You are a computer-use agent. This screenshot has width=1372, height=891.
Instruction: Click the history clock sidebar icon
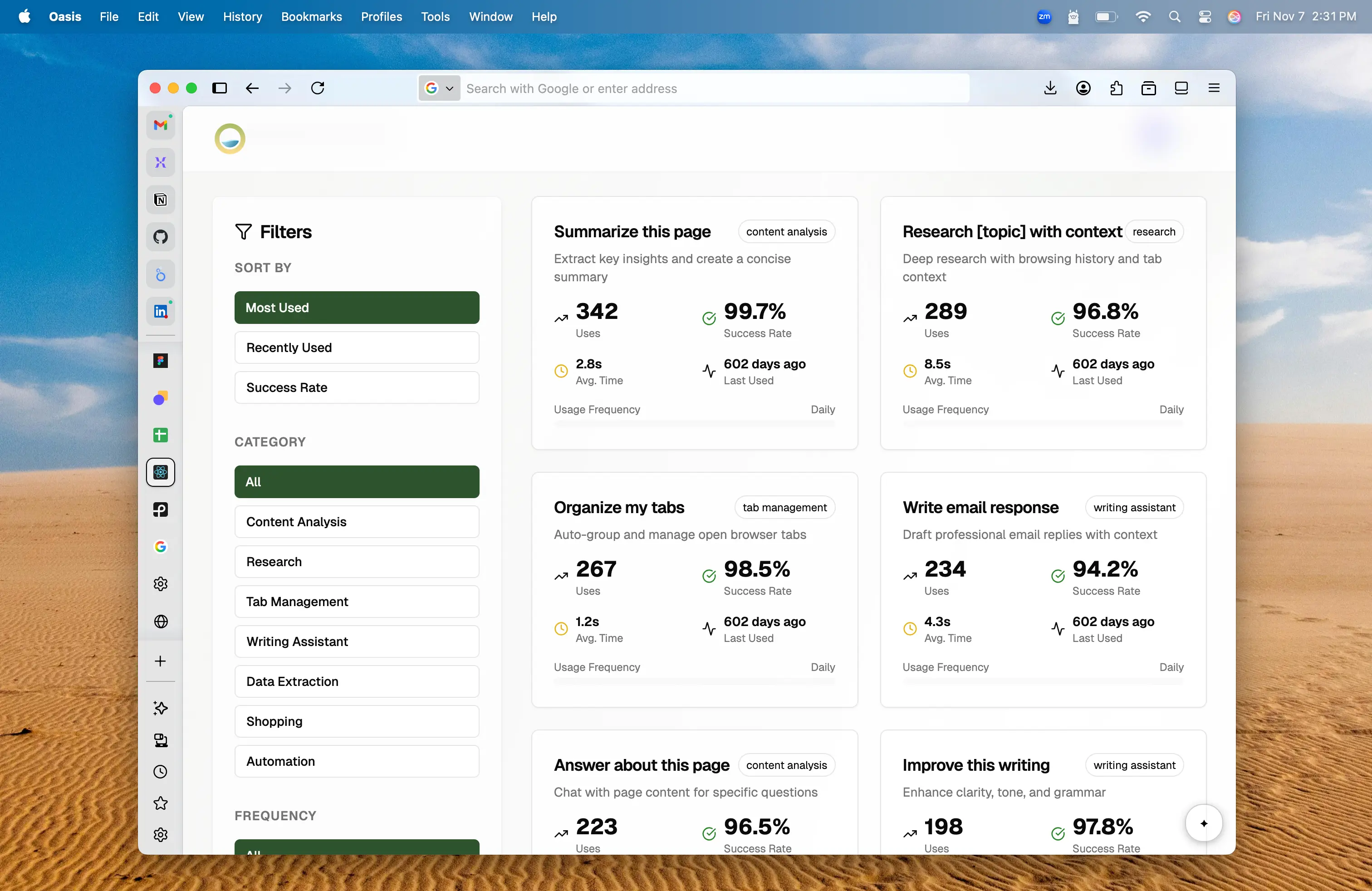pyautogui.click(x=160, y=772)
